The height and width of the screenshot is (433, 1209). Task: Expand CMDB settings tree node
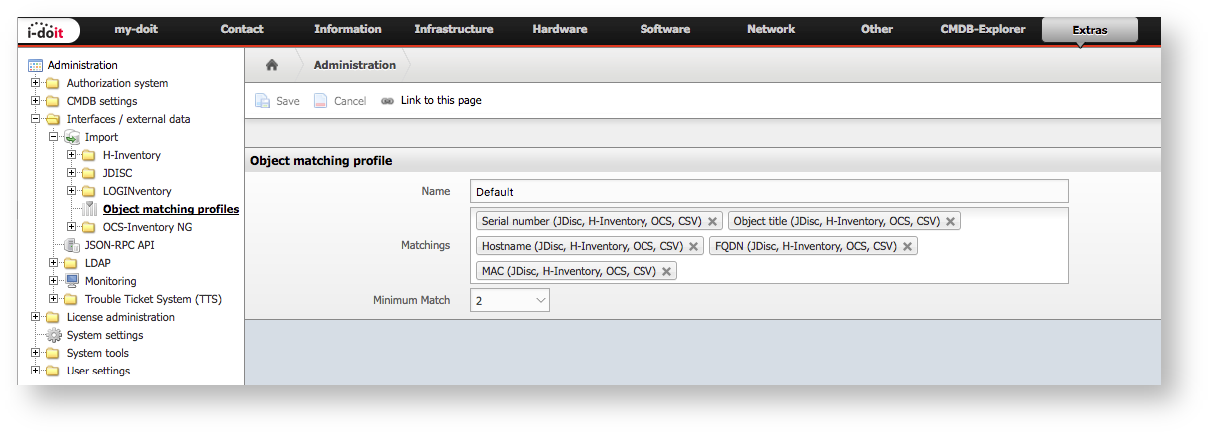coord(36,101)
